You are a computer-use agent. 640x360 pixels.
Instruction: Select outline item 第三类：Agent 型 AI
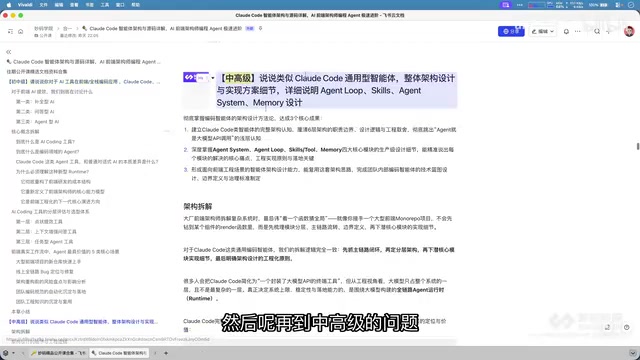[38, 122]
